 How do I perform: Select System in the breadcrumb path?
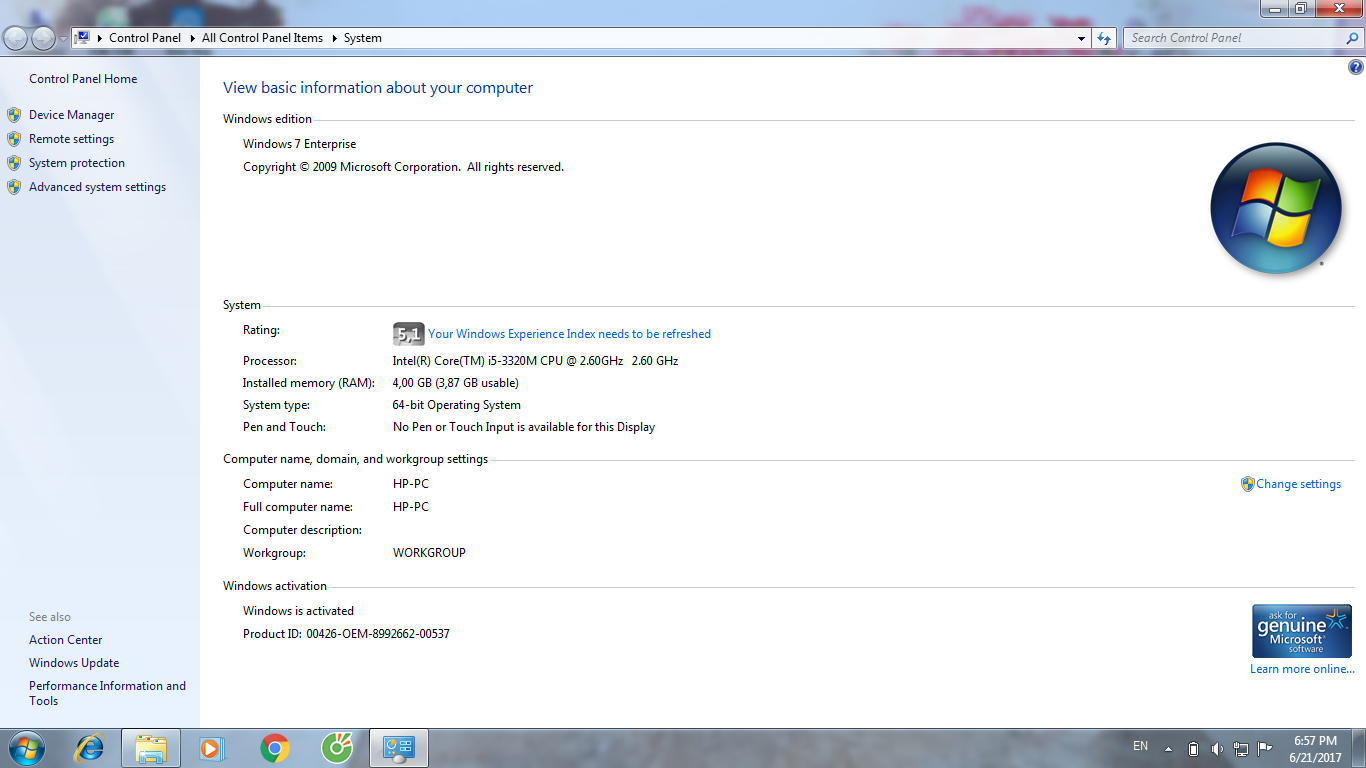tap(362, 38)
